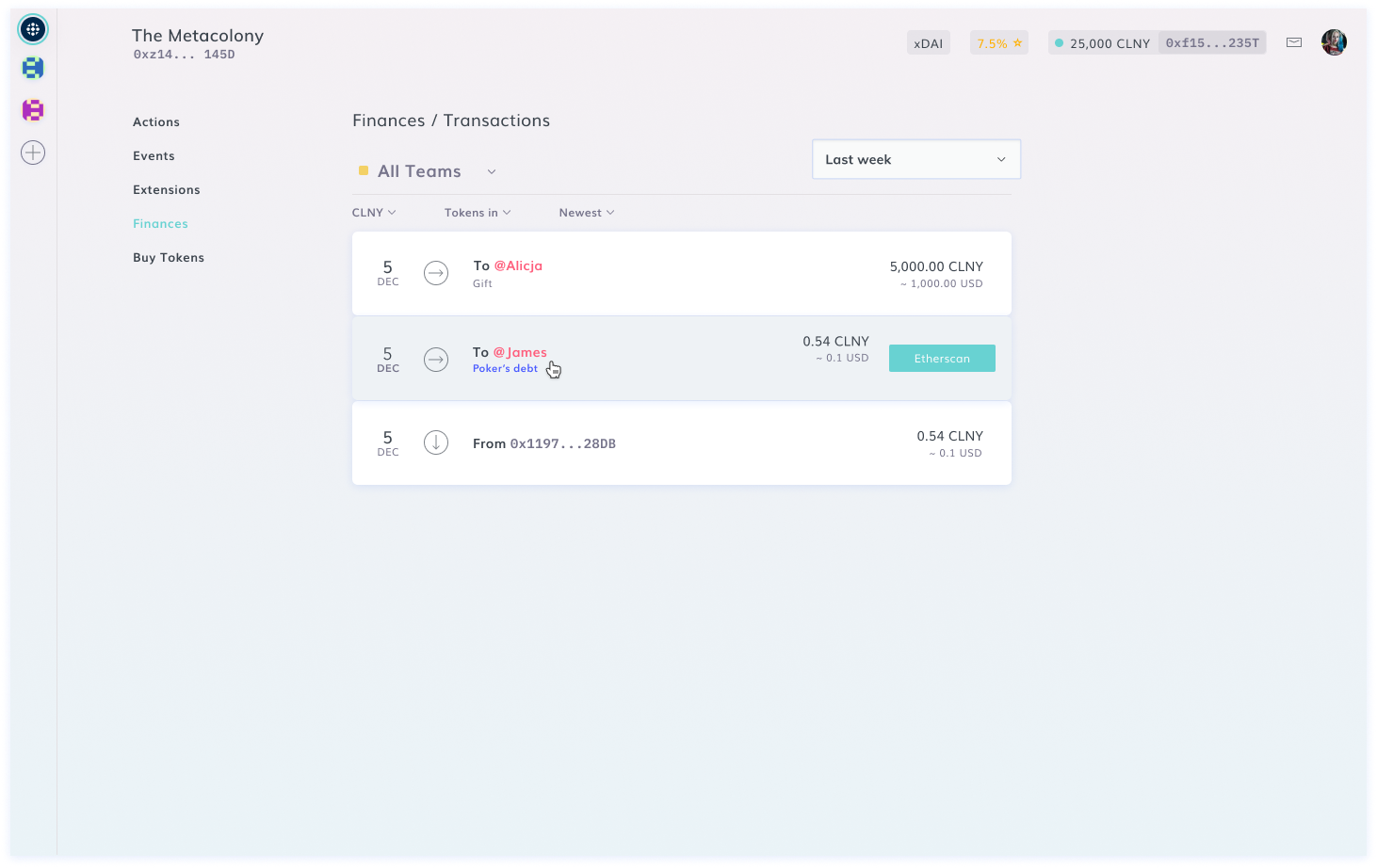Open the @James user link
The height and width of the screenshot is (868, 1377).
[x=520, y=352]
